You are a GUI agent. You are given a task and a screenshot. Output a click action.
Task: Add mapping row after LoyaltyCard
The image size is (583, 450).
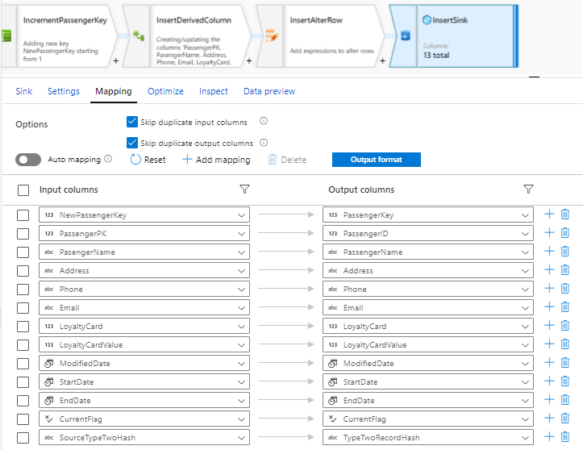pos(549,325)
